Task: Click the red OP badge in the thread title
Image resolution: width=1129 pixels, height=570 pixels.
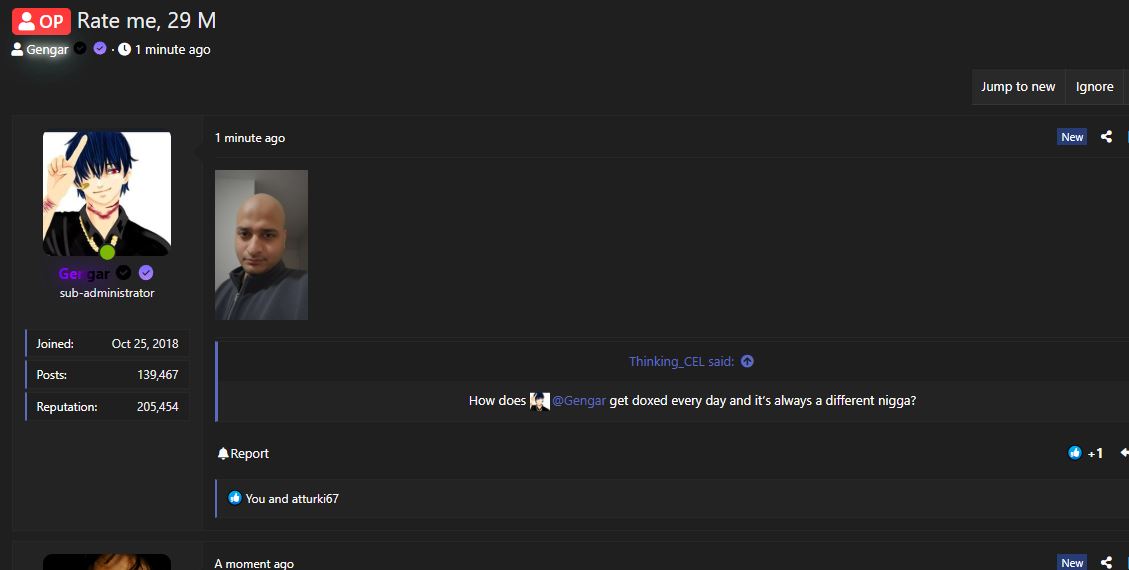Action: pyautogui.click(x=41, y=22)
